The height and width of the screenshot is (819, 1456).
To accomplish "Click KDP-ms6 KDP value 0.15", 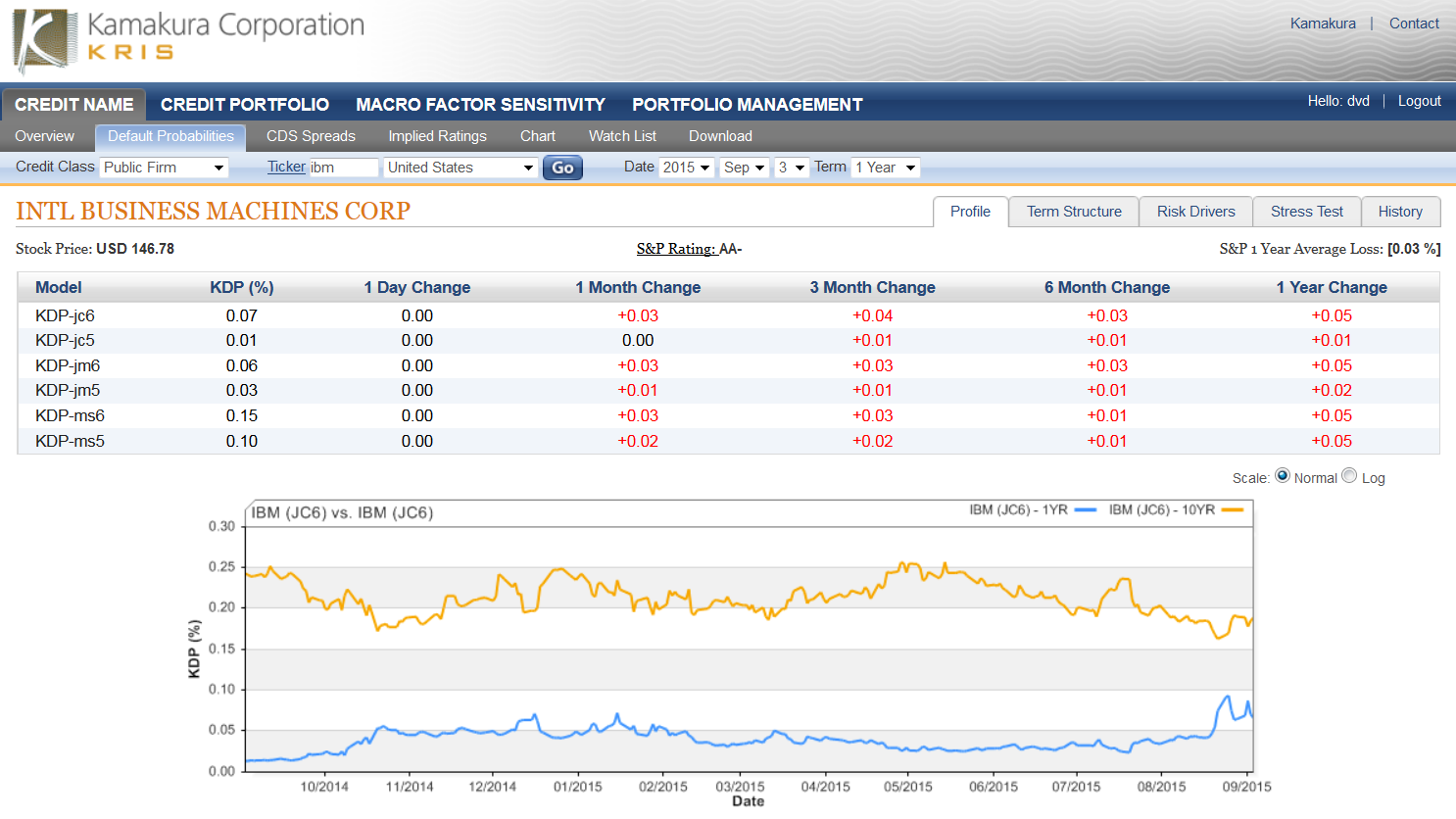I will pos(242,415).
